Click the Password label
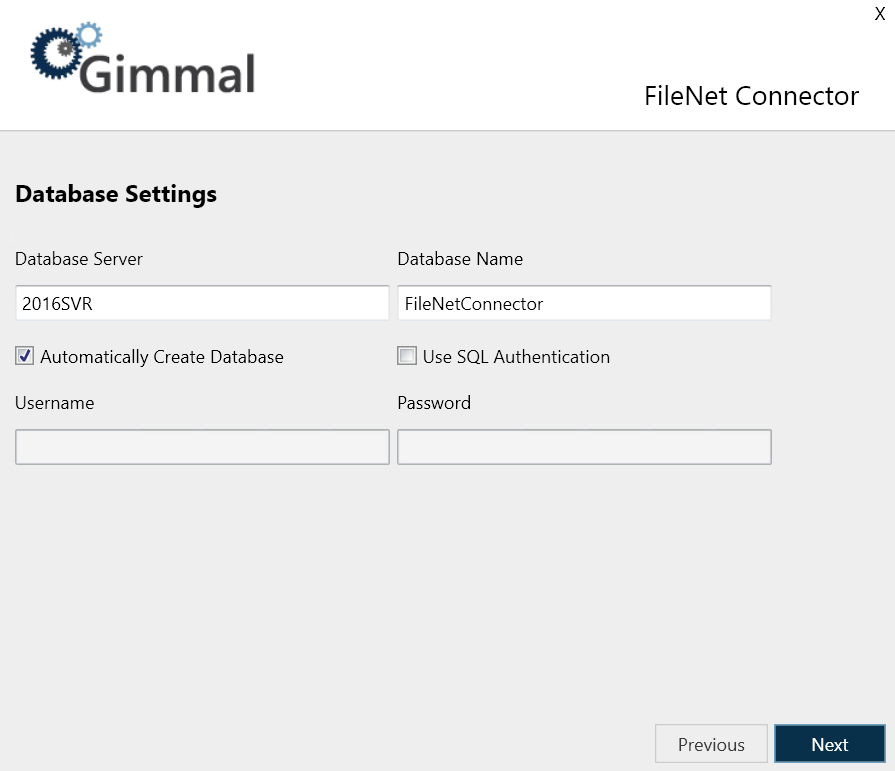The width and height of the screenshot is (895, 771). pos(434,403)
